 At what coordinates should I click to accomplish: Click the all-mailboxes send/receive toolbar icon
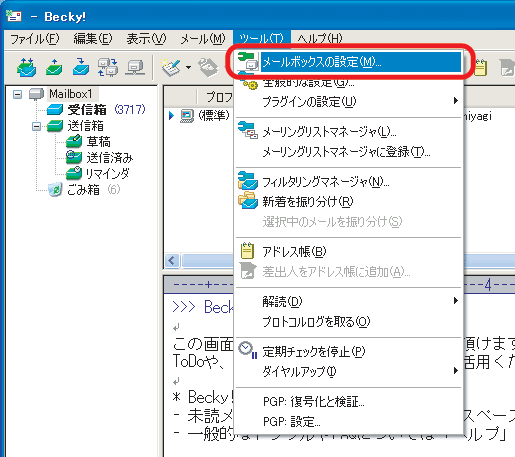pyautogui.click(x=108, y=67)
